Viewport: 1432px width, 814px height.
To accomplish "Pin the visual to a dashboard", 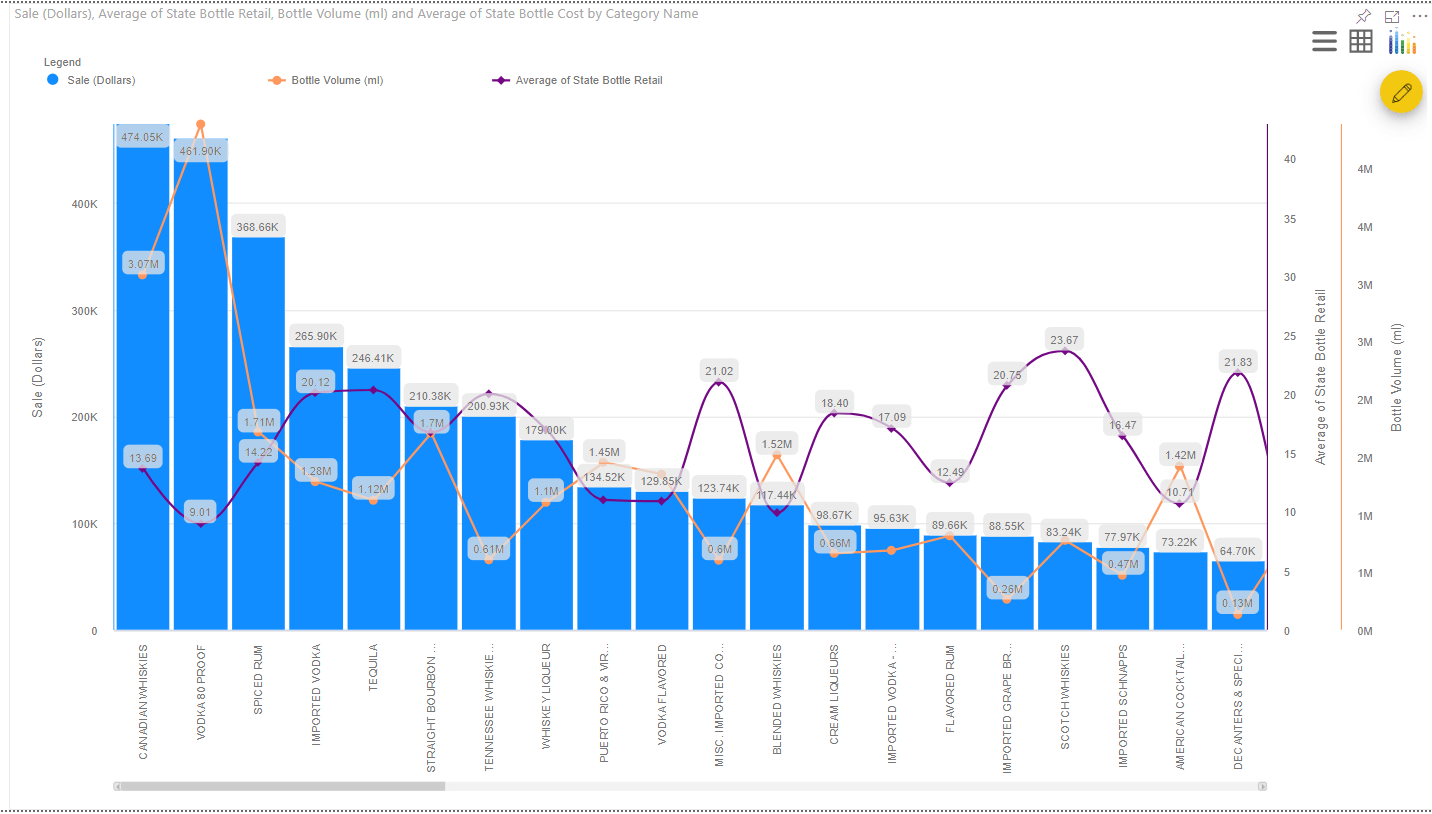I will pos(1362,16).
